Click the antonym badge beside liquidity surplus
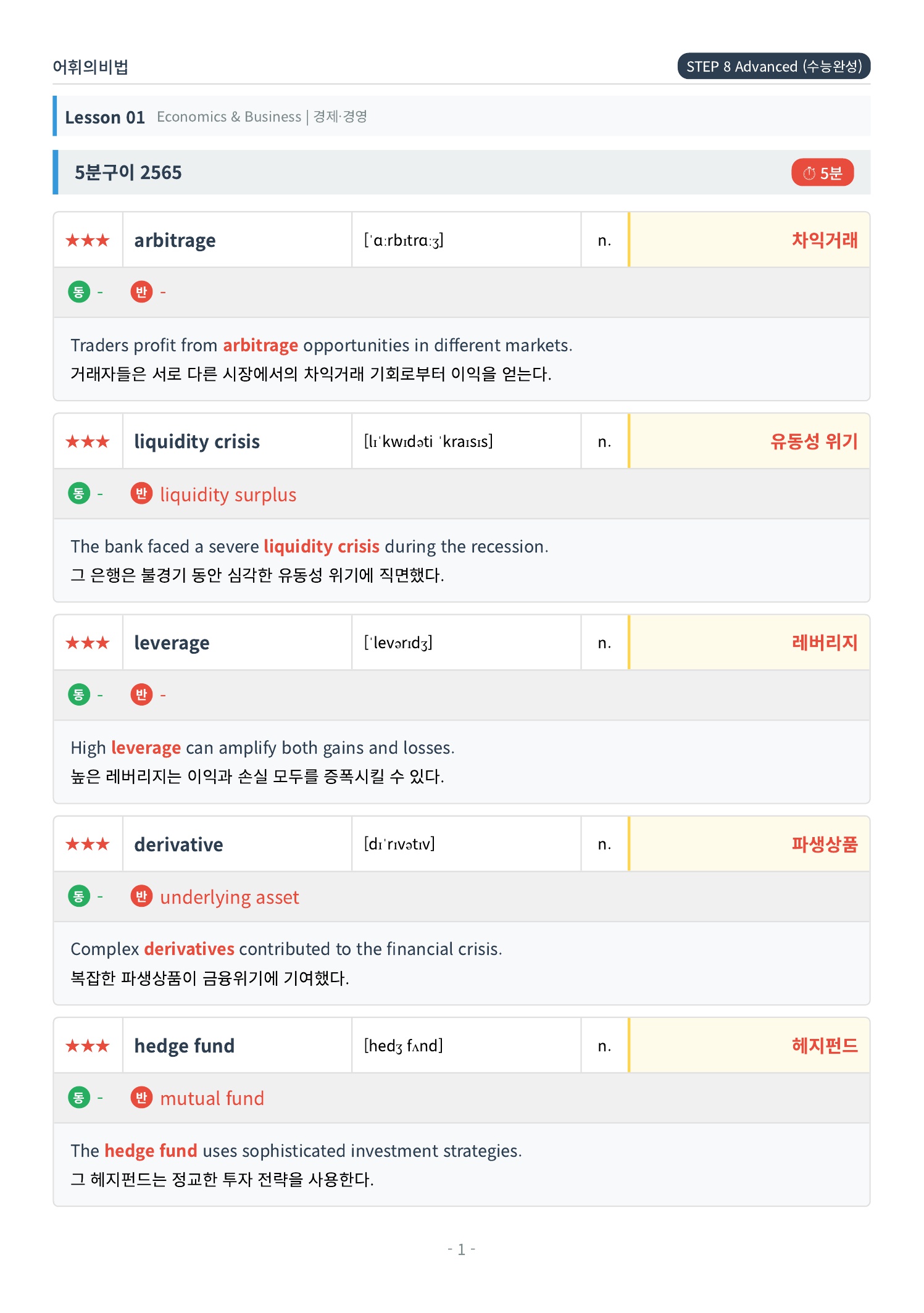Image resolution: width=924 pixels, height=1313 pixels. [141, 494]
